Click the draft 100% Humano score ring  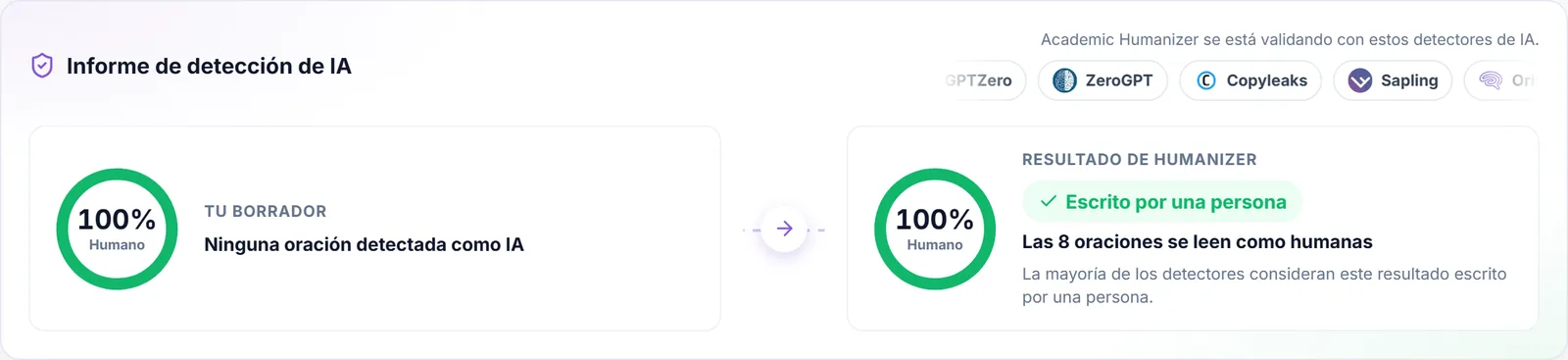(x=117, y=229)
